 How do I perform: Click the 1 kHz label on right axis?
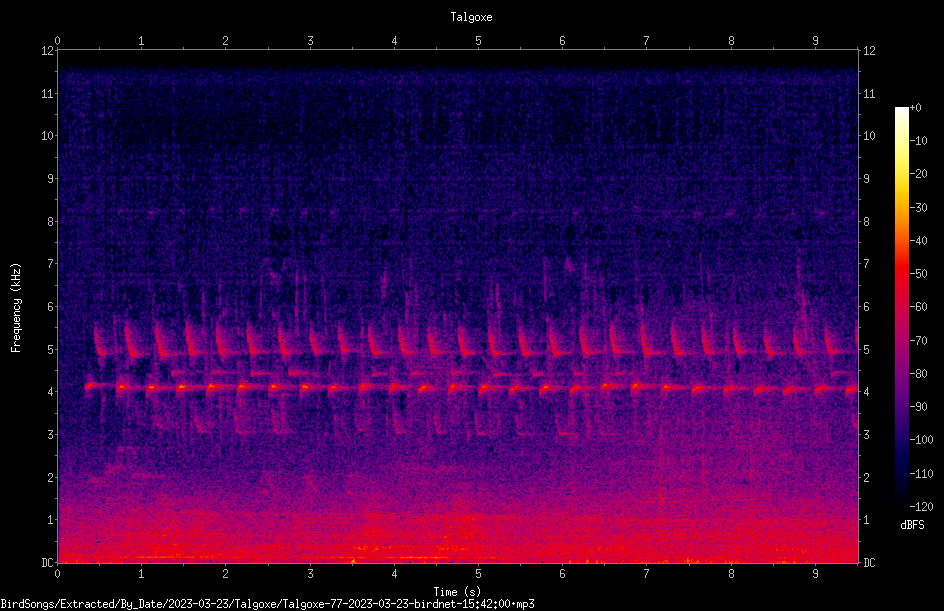[x=867, y=520]
